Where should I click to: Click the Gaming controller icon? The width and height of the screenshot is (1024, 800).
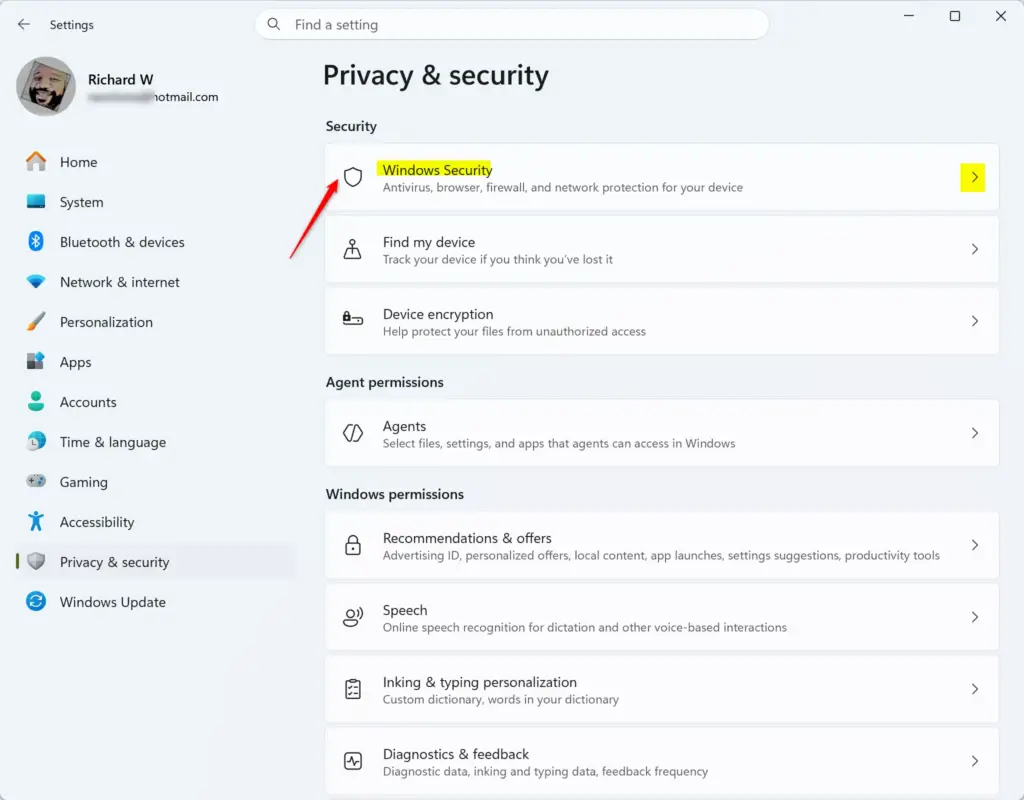point(36,481)
